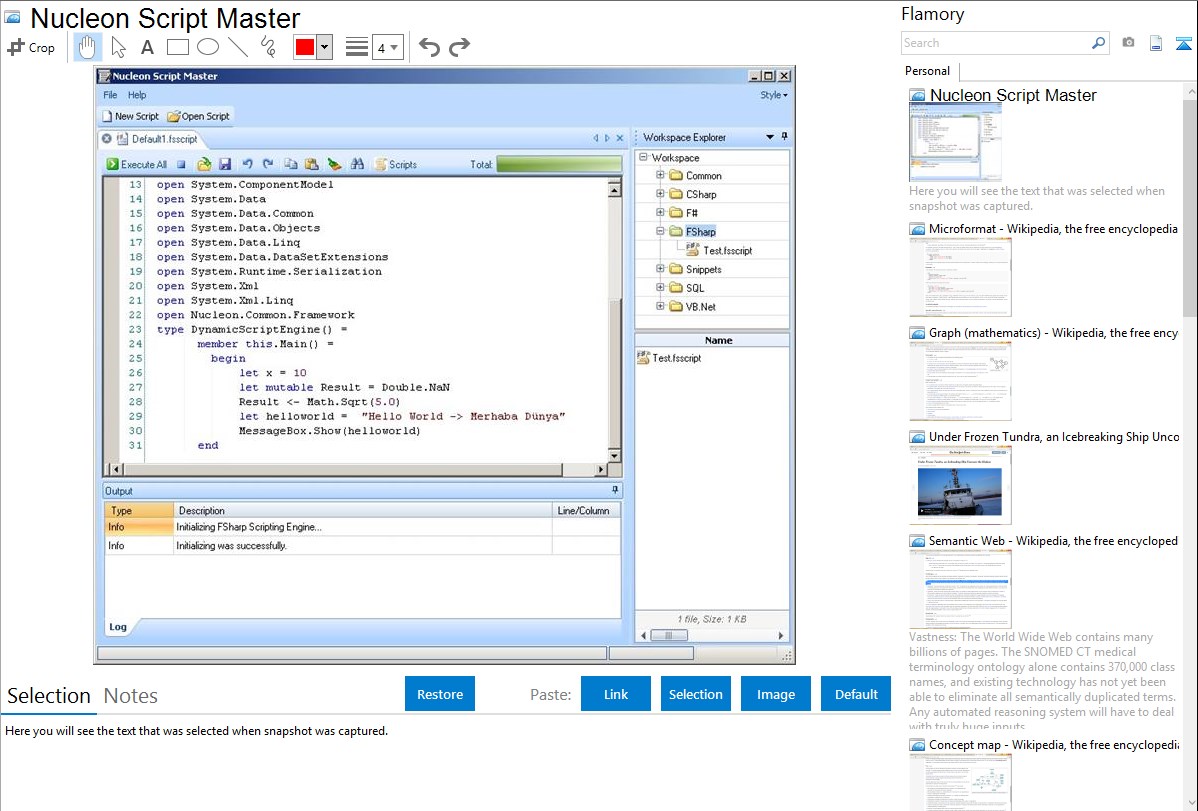Click the search magnifier icon
The image size is (1198, 811).
click(x=1099, y=43)
